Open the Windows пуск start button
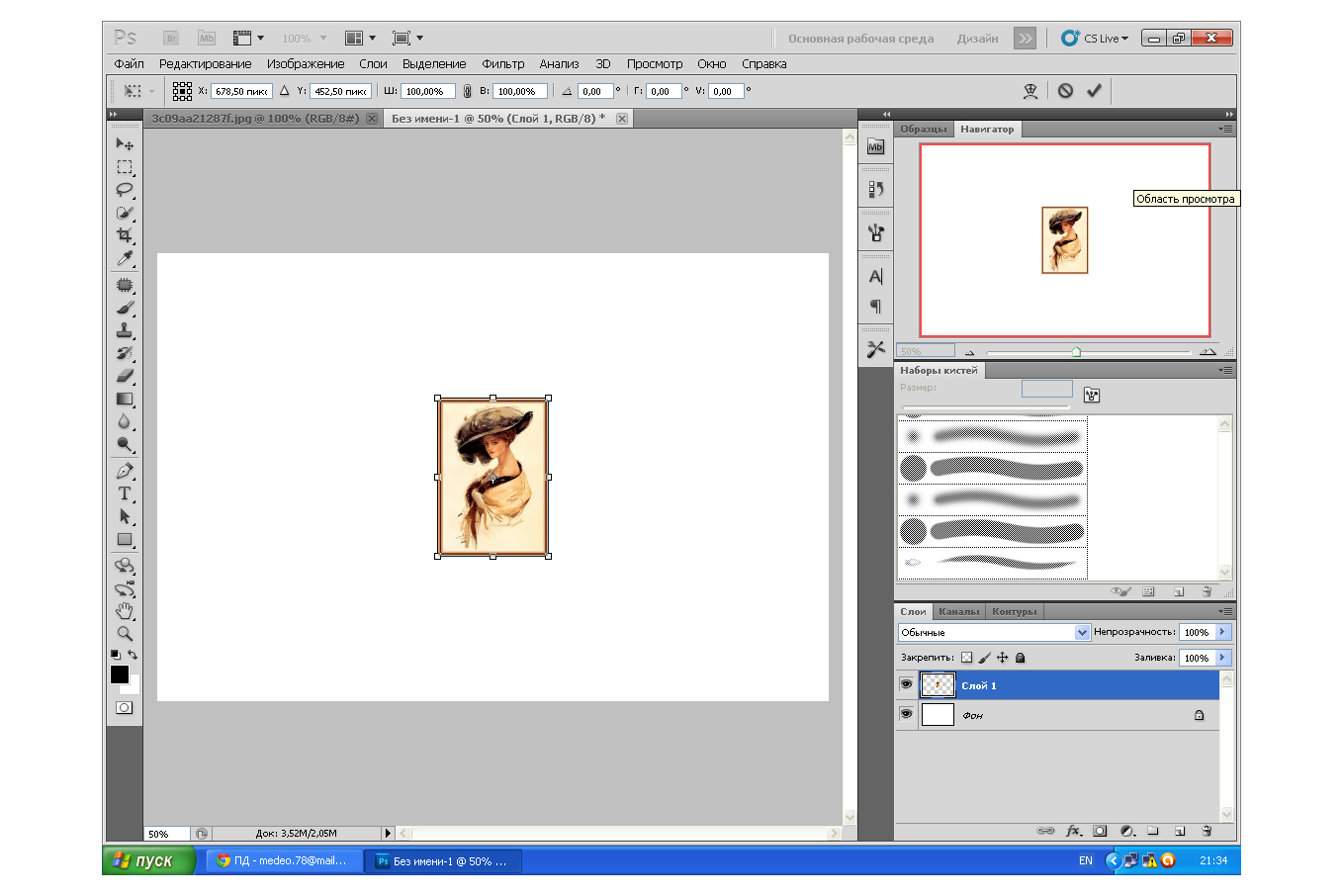Screen dimensions: 1343x896 pos(148,860)
